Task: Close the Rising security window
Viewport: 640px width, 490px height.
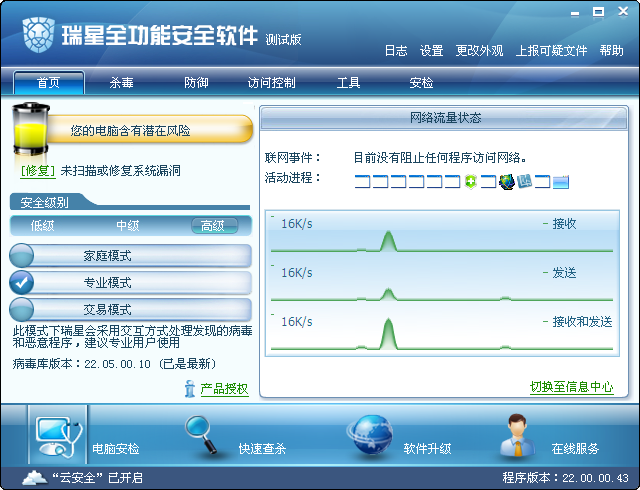Action: (623, 12)
